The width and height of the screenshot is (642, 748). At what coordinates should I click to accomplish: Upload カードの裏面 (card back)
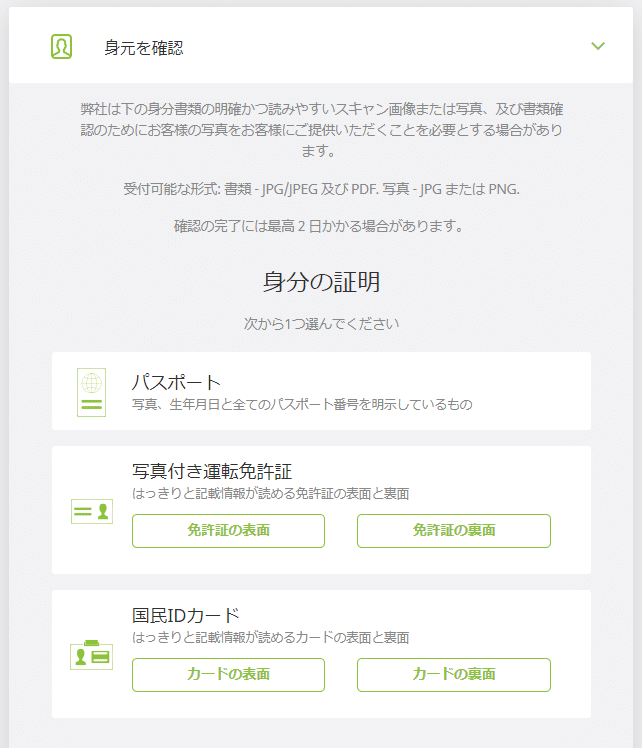point(454,675)
